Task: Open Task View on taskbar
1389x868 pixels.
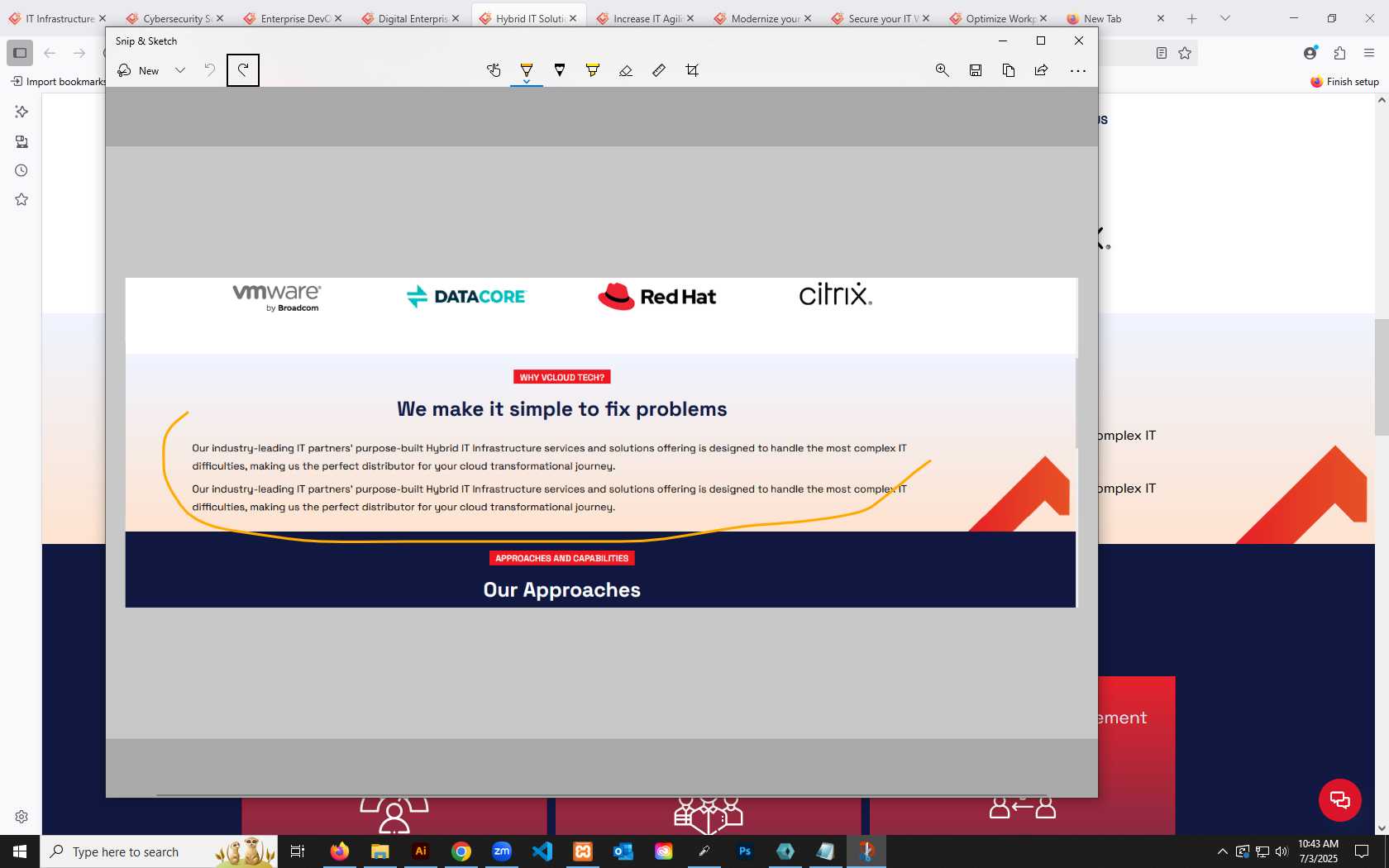Action: coord(298,851)
